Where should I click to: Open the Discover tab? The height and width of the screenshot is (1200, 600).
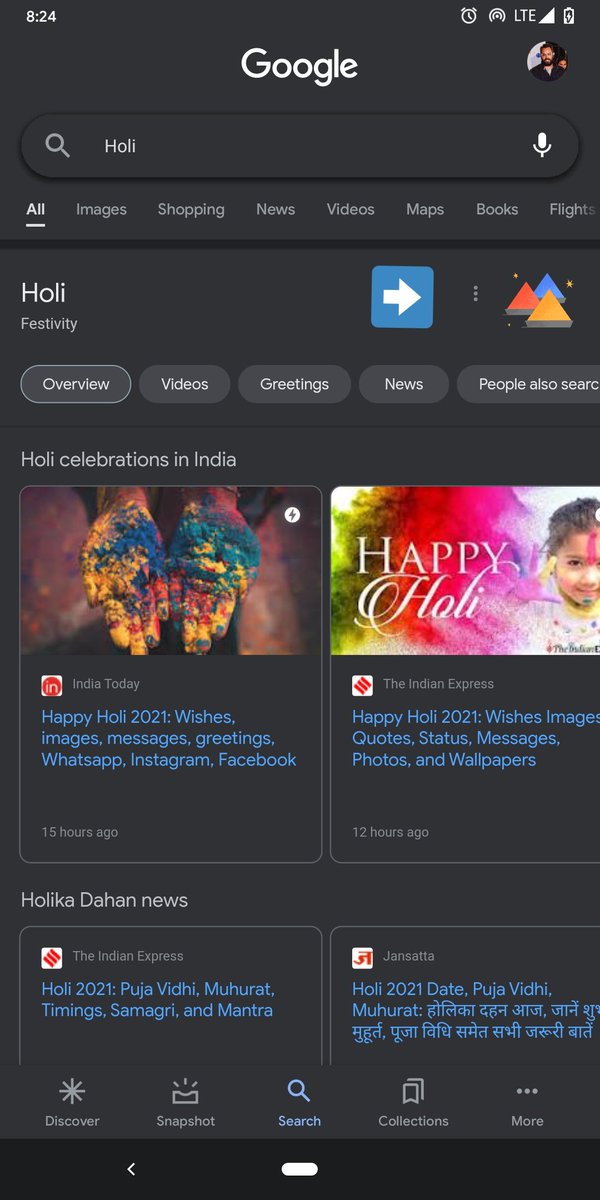[72, 1104]
